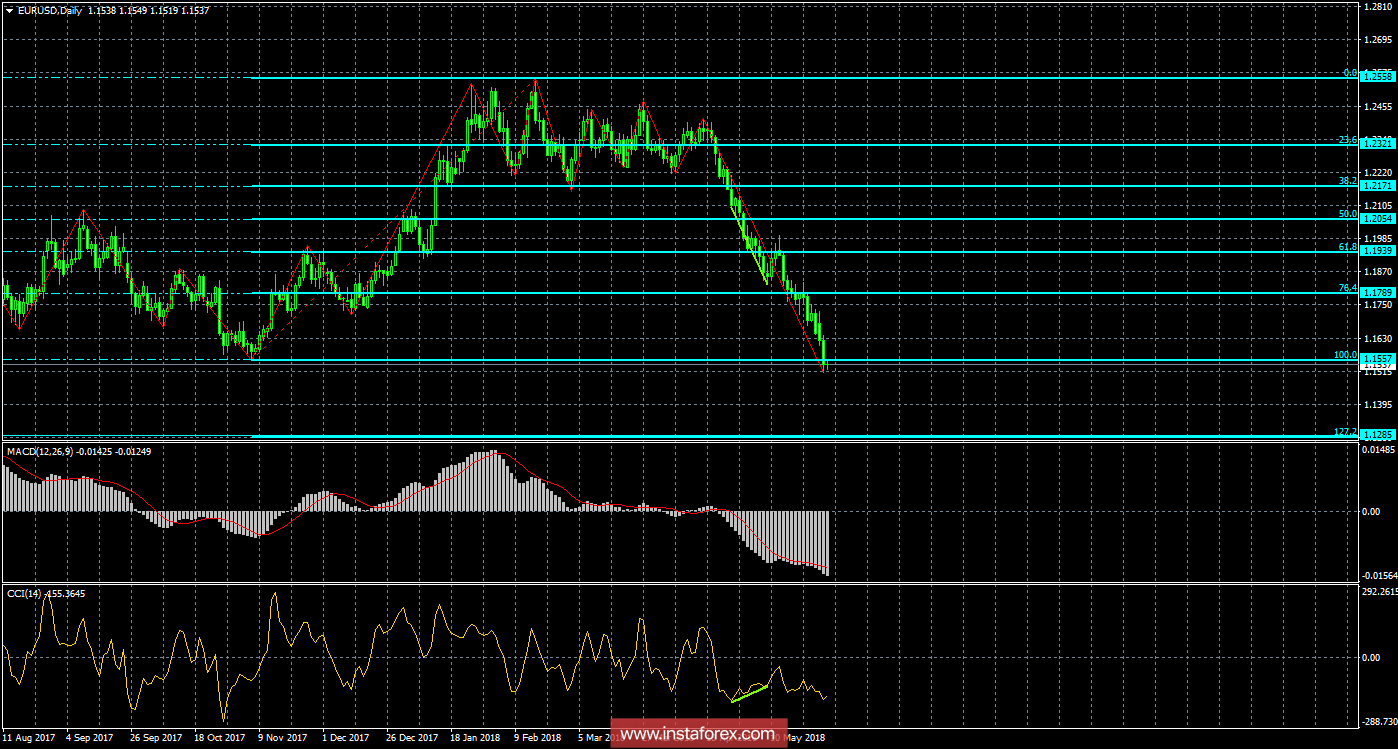
Task: Select the 1.1939 Fibonacci price tag
Action: pyautogui.click(x=1379, y=251)
